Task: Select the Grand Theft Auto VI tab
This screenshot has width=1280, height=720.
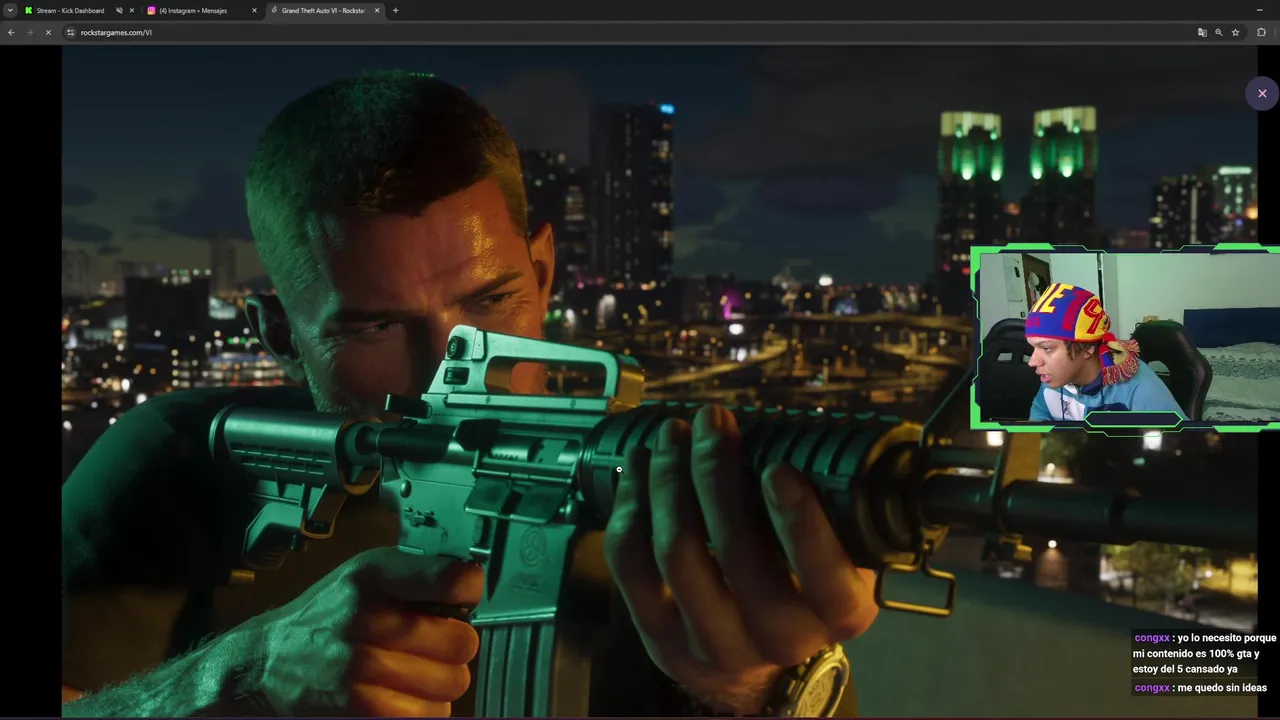Action: tap(325, 10)
